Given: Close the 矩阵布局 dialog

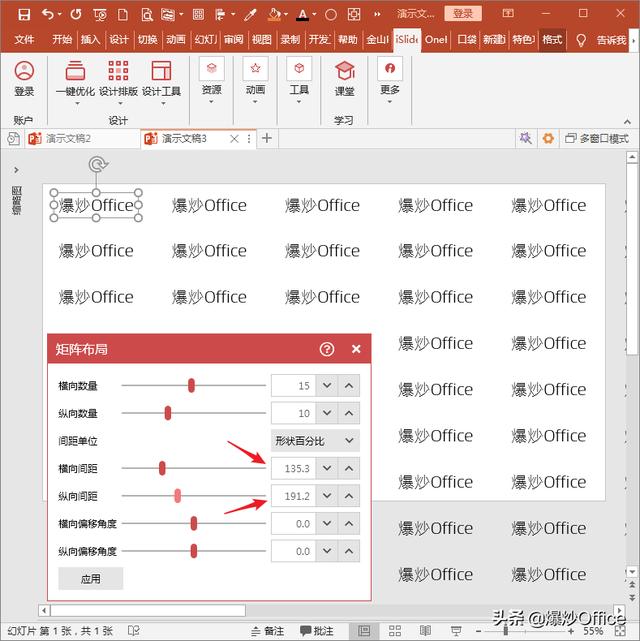Looking at the screenshot, I should (356, 349).
